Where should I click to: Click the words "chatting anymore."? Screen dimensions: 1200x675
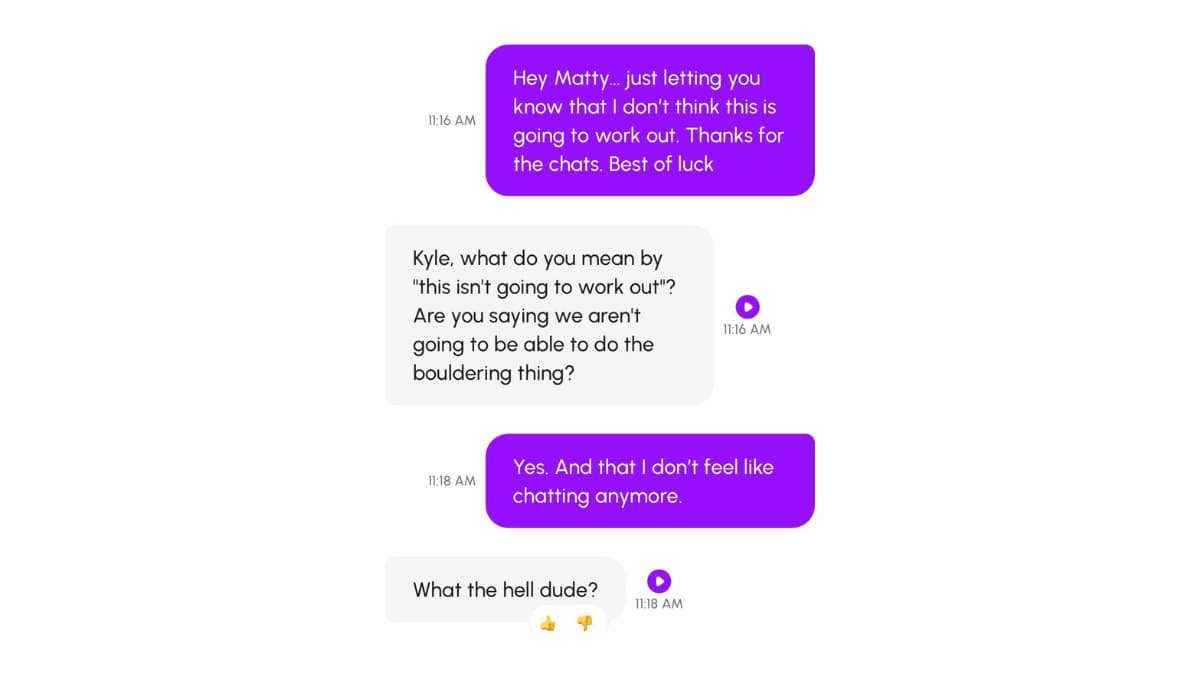click(597, 496)
